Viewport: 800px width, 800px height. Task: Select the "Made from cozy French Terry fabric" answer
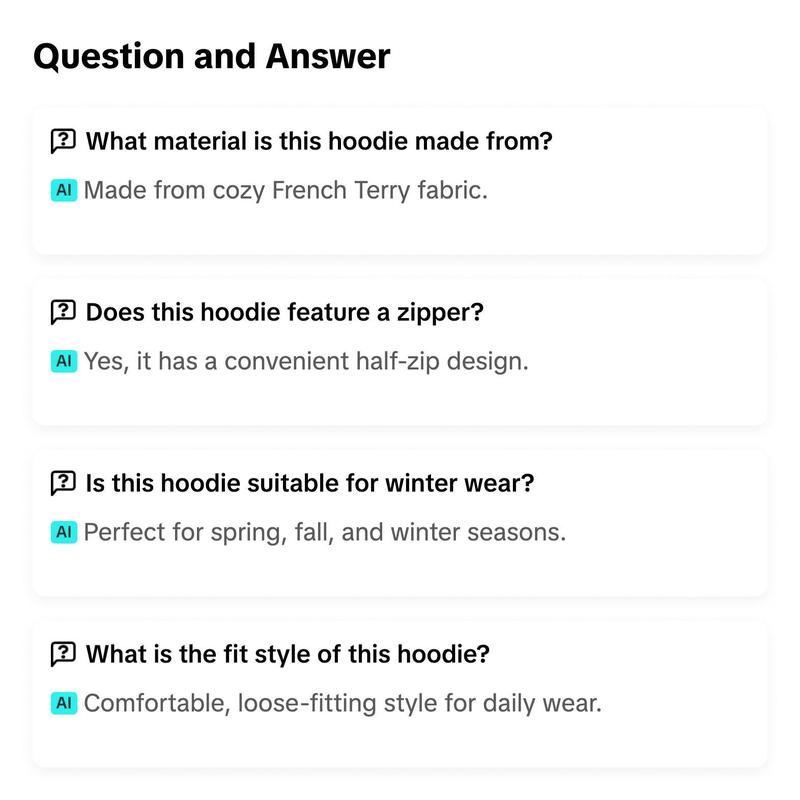(x=286, y=190)
